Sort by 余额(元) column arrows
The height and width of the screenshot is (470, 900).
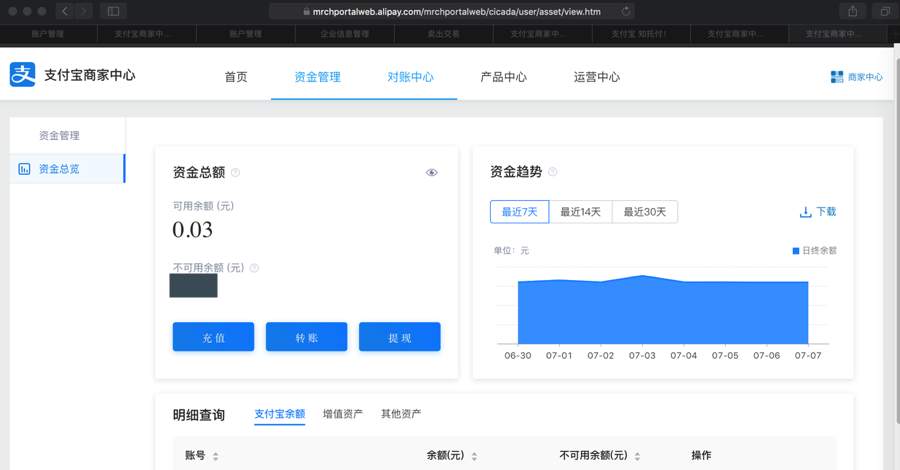(x=474, y=456)
